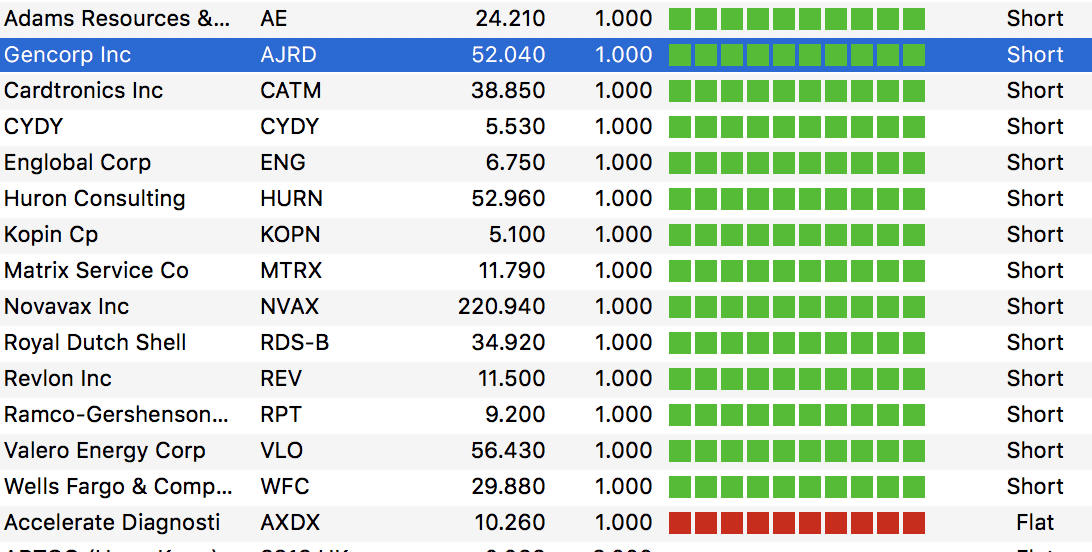Select the CYDY name cell
Image resolution: width=1092 pixels, height=552 pixels.
33,127
